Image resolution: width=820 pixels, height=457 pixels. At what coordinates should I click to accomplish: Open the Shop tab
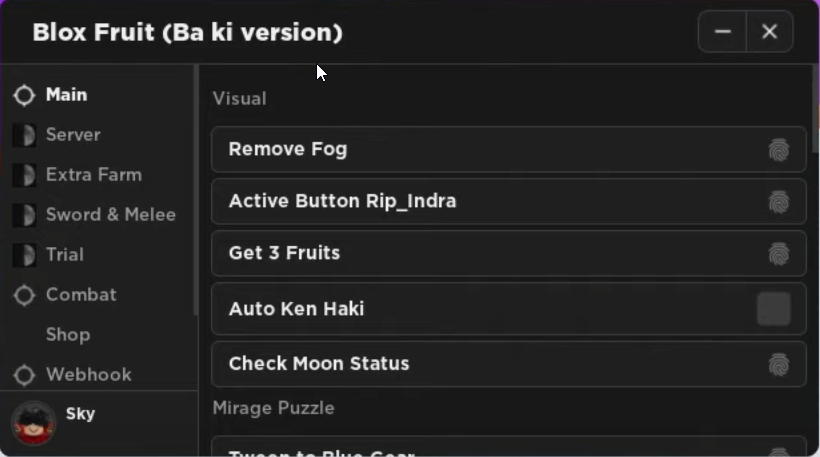99,335
